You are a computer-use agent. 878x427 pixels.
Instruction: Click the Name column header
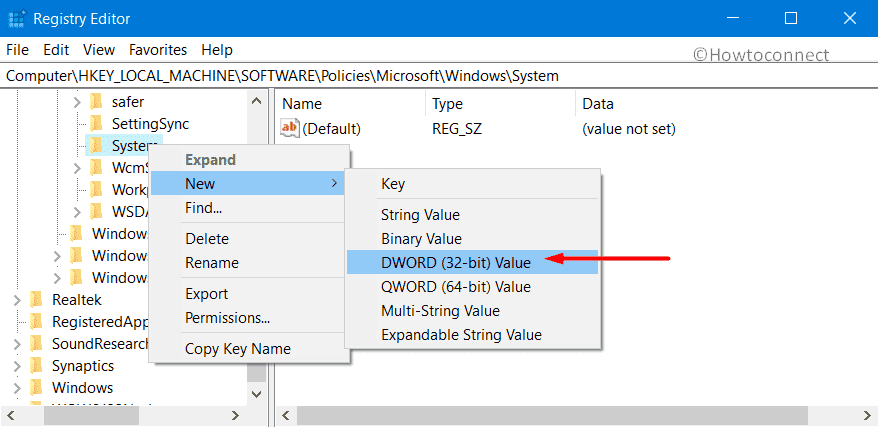point(351,104)
